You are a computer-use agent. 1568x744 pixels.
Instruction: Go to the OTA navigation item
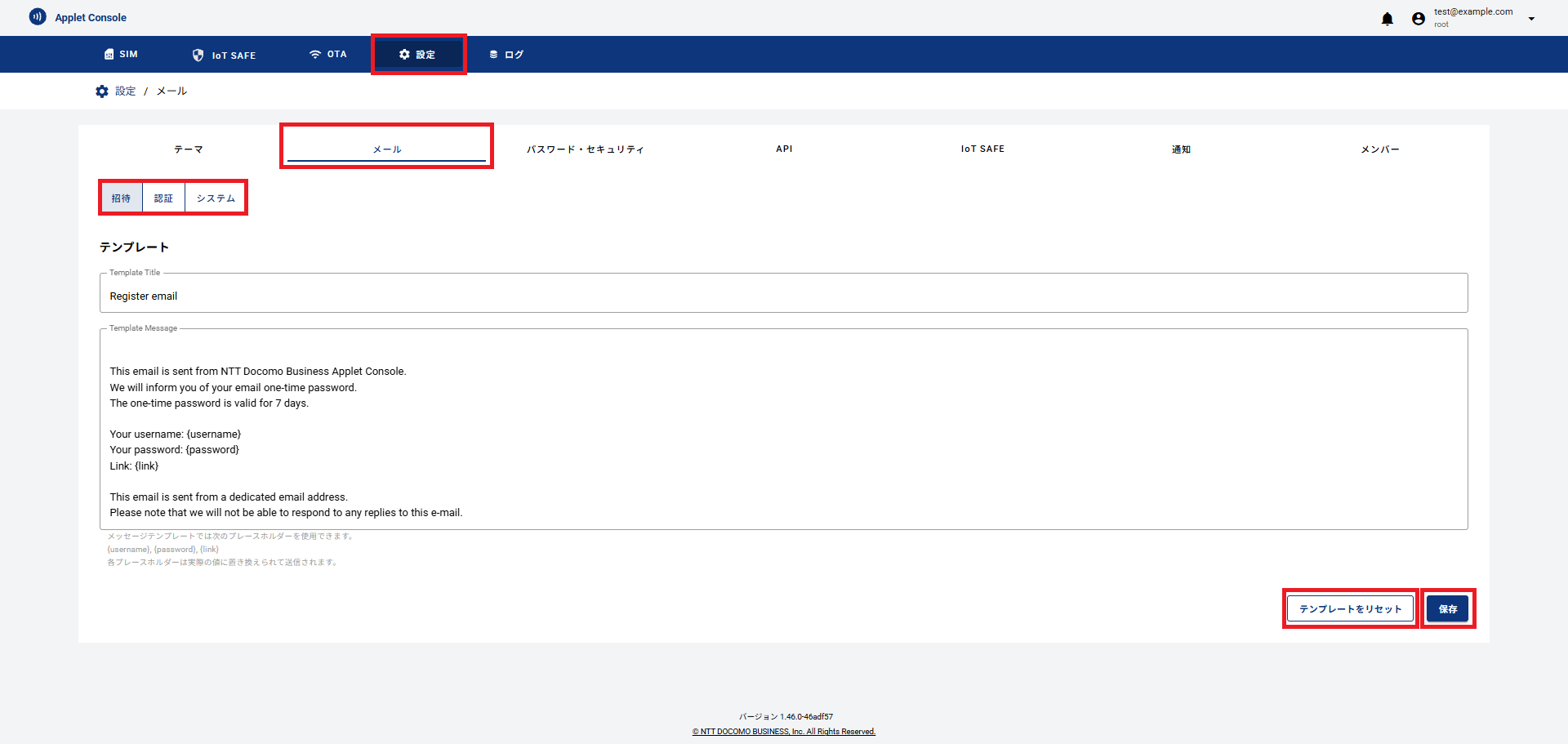click(x=327, y=55)
